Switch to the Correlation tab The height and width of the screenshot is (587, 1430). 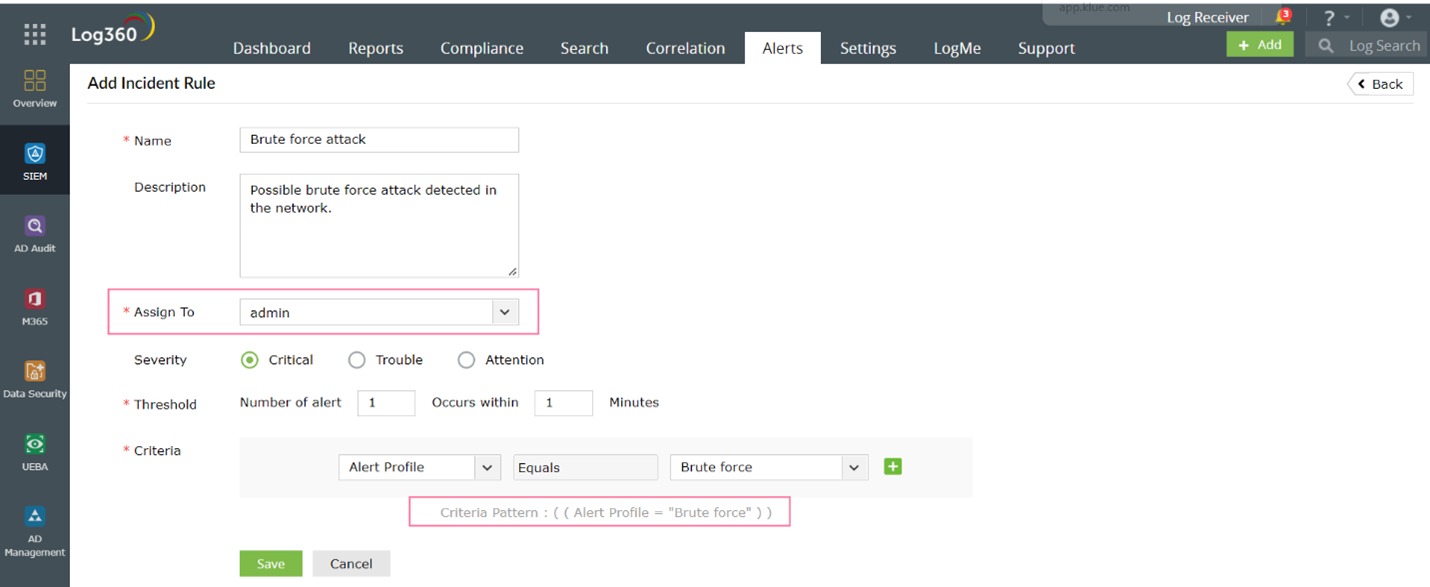click(685, 48)
